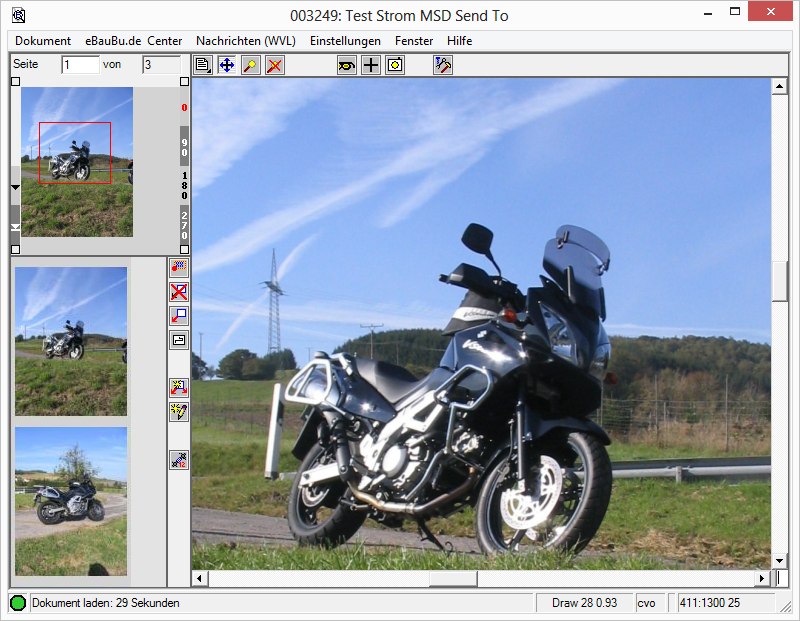Click top-left corner handle of preview pane
Image resolution: width=800 pixels, height=621 pixels.
[x=15, y=82]
